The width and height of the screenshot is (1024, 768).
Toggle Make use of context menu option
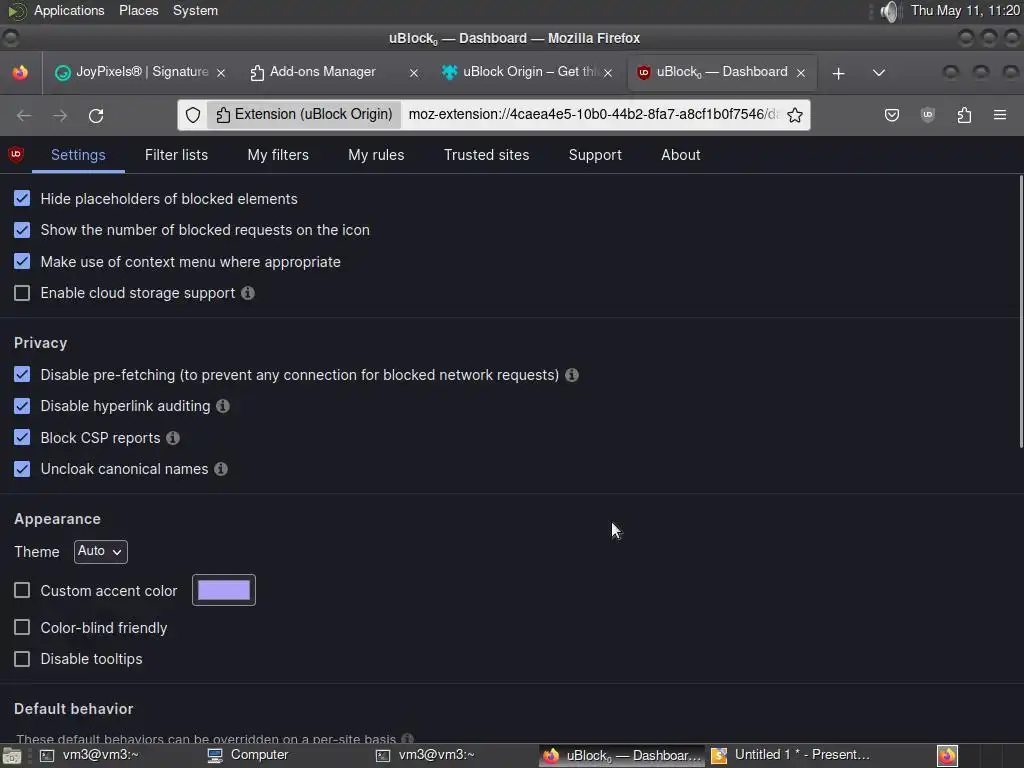22,261
